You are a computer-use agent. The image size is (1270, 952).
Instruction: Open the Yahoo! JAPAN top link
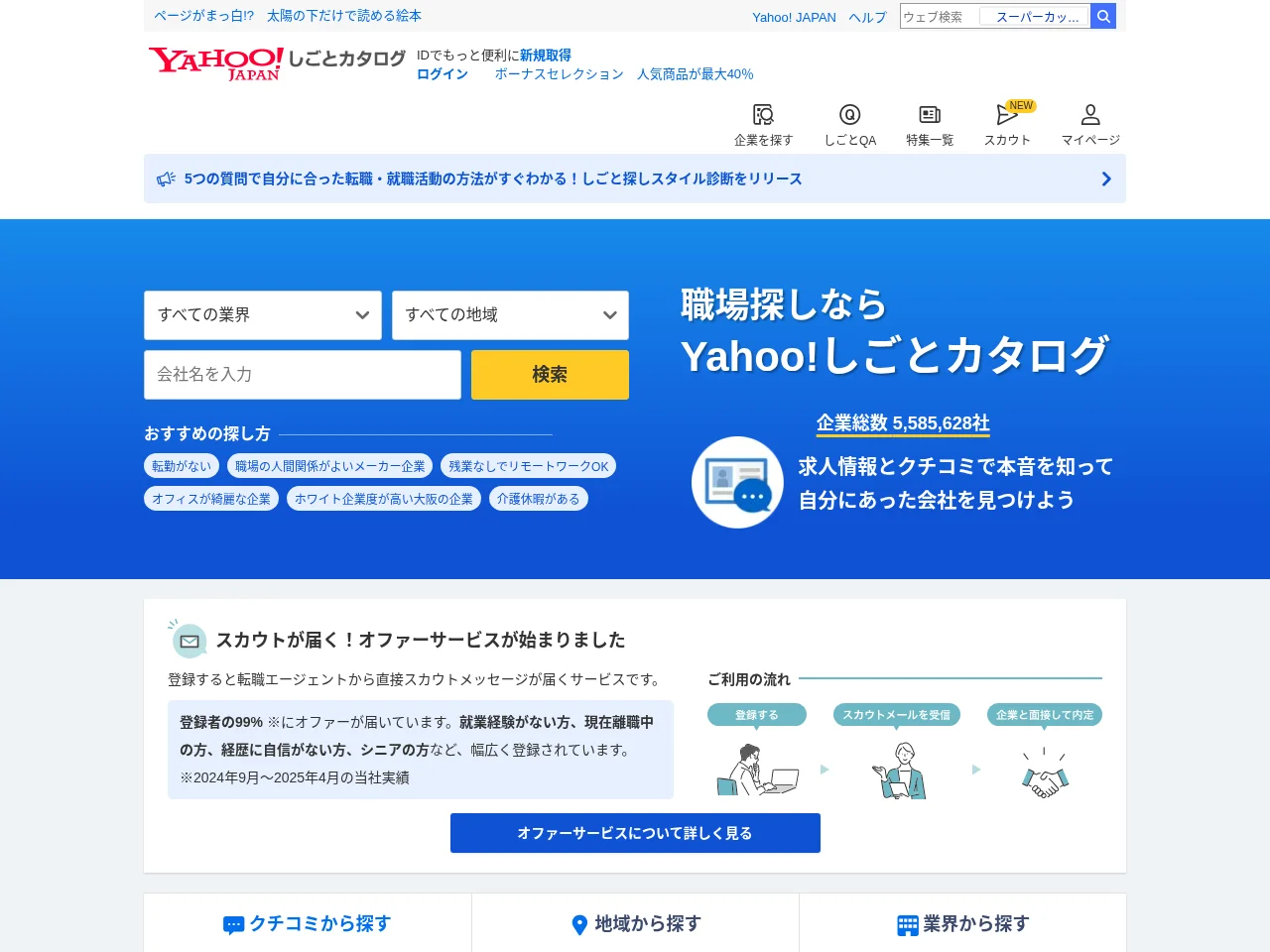click(794, 17)
